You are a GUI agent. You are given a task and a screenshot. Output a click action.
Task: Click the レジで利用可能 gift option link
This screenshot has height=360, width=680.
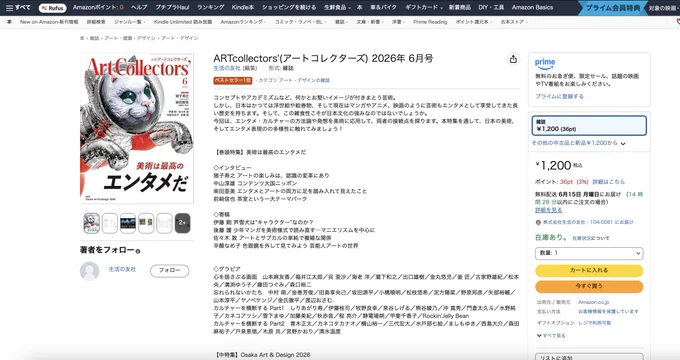pyautogui.click(x=595, y=323)
